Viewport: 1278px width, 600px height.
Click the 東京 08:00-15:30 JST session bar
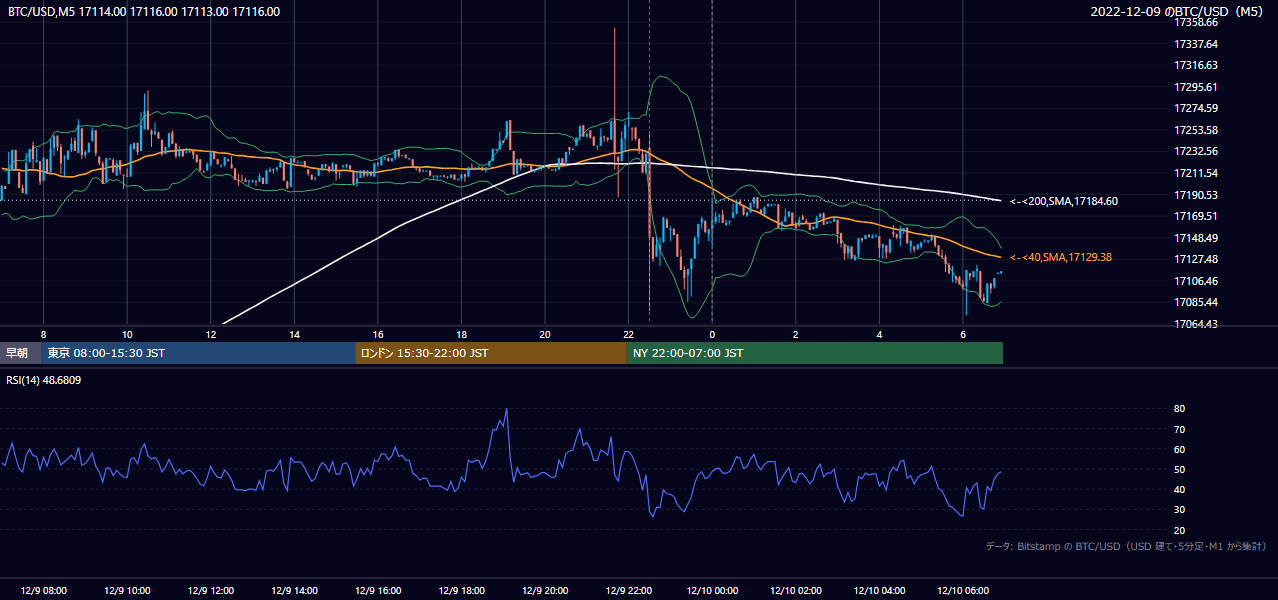(x=198, y=353)
